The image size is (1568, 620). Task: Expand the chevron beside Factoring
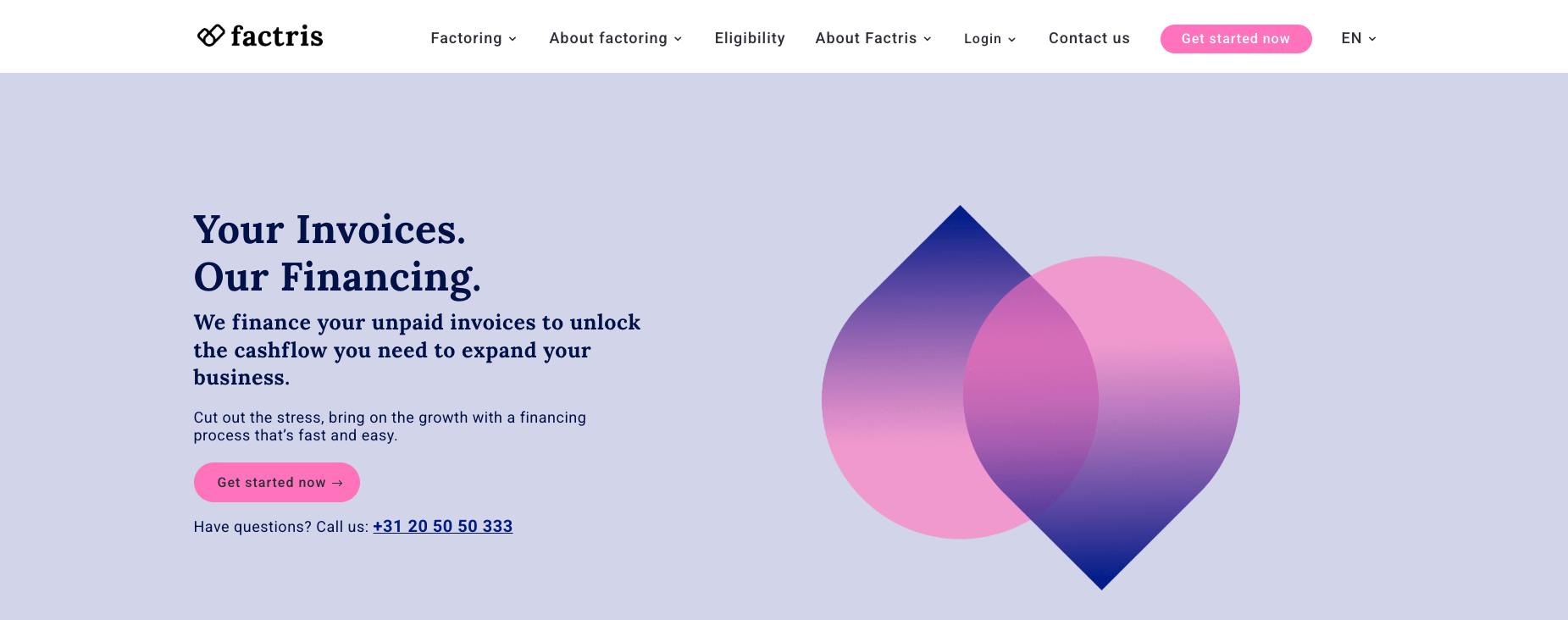coord(513,39)
